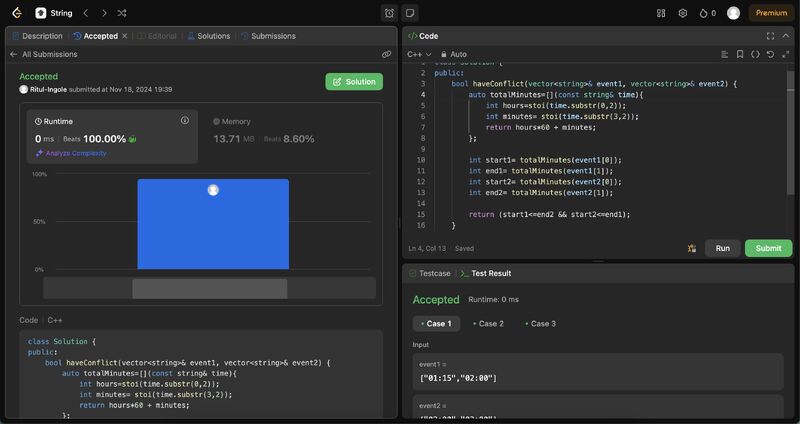800x424 pixels.
Task: Click the bookmark icon in code editor
Action: coord(740,54)
